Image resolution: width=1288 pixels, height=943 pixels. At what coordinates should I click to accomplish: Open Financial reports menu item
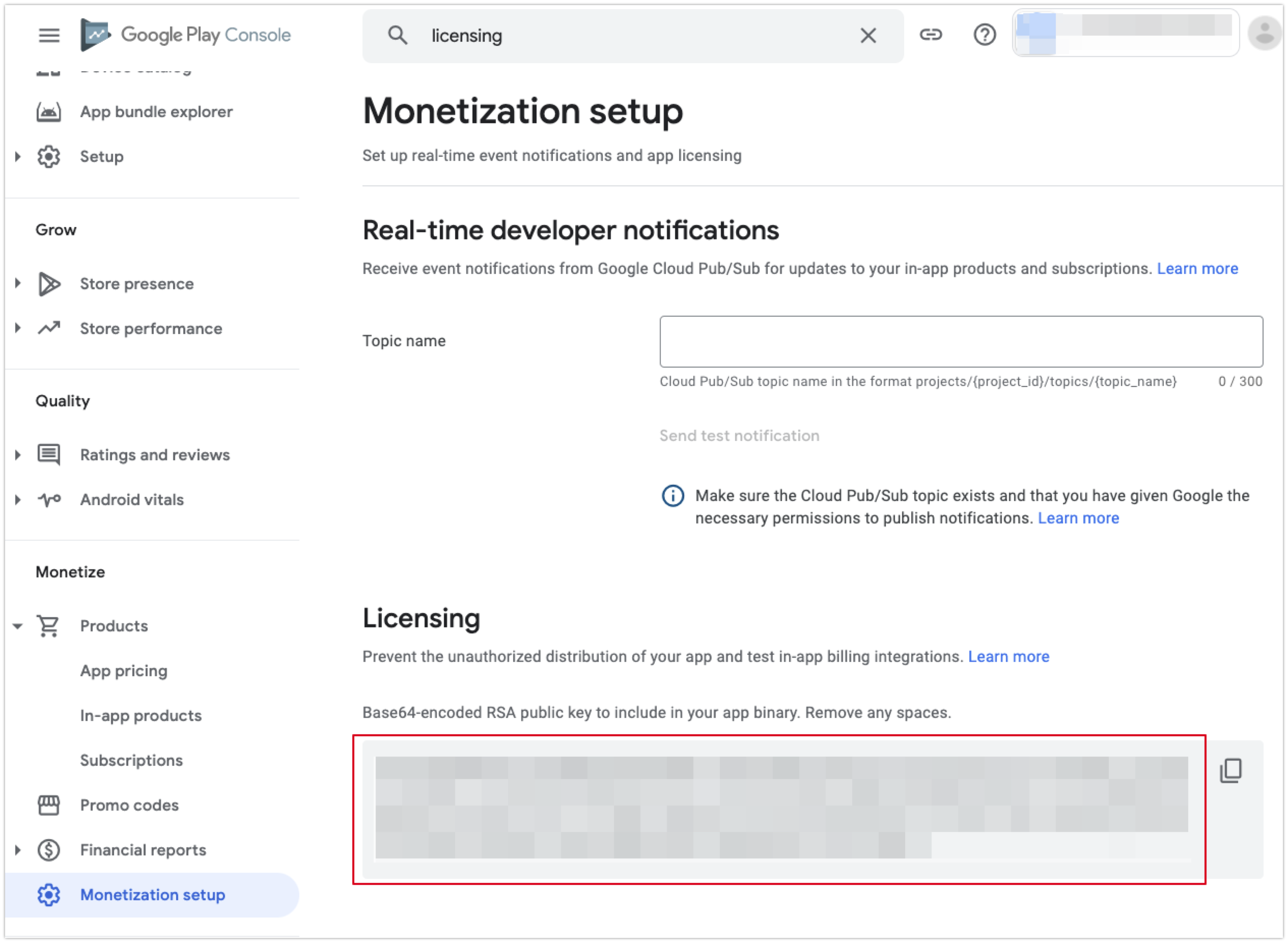(143, 850)
